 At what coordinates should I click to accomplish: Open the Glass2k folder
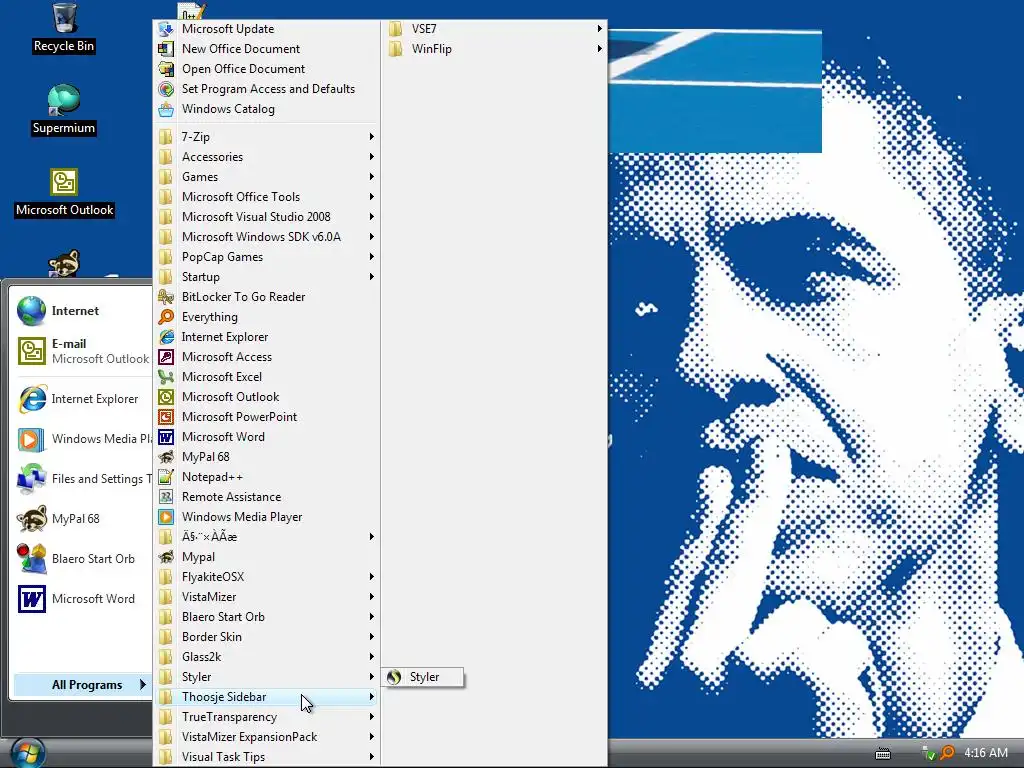coord(266,657)
